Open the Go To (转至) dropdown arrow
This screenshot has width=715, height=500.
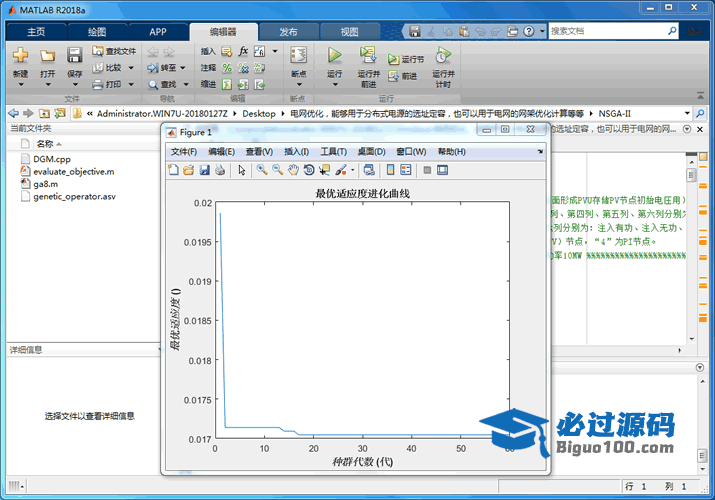pos(183,68)
